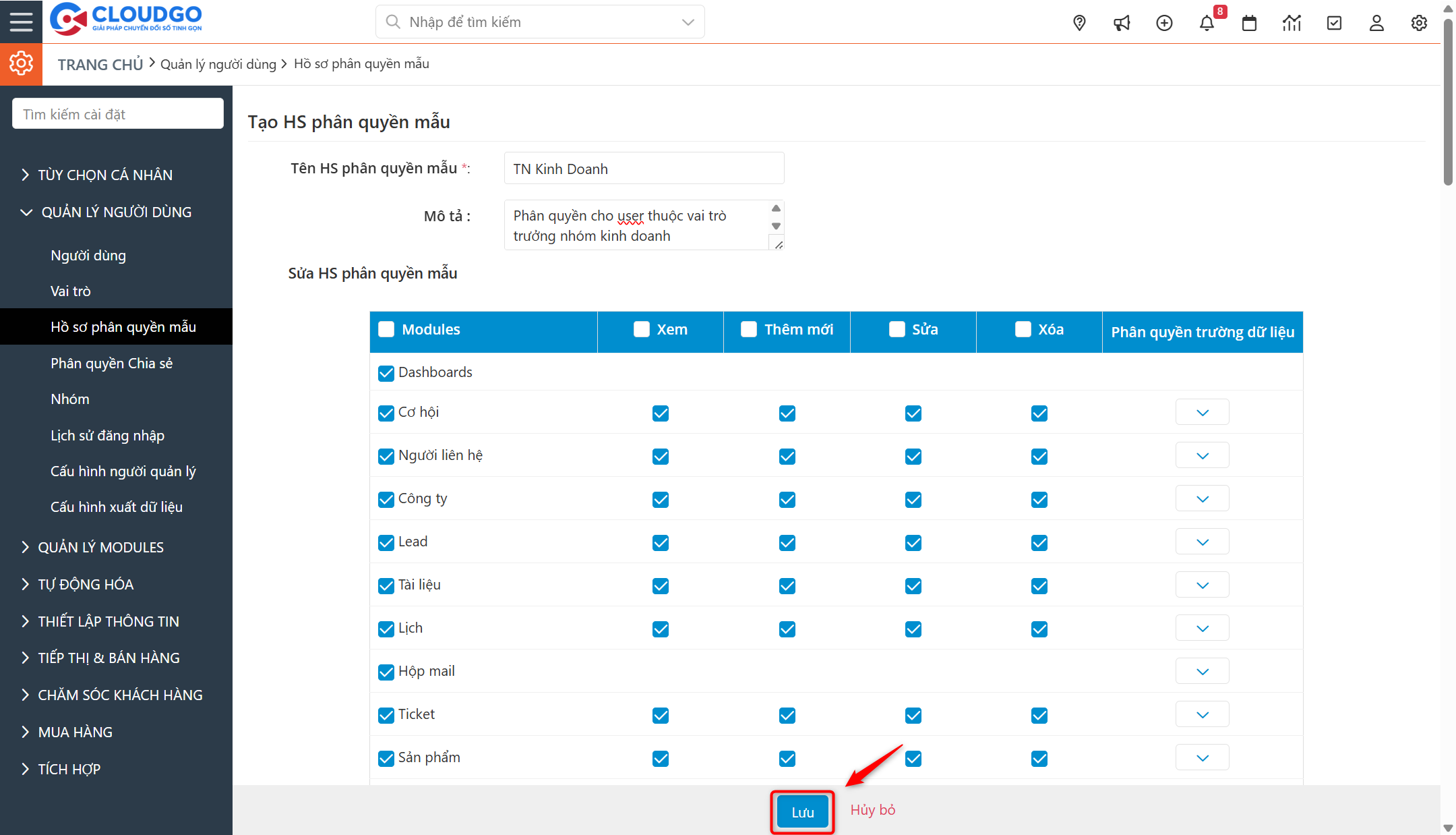Open the reports chart icon
Screen dimensions: 1456x835
(x=1292, y=22)
